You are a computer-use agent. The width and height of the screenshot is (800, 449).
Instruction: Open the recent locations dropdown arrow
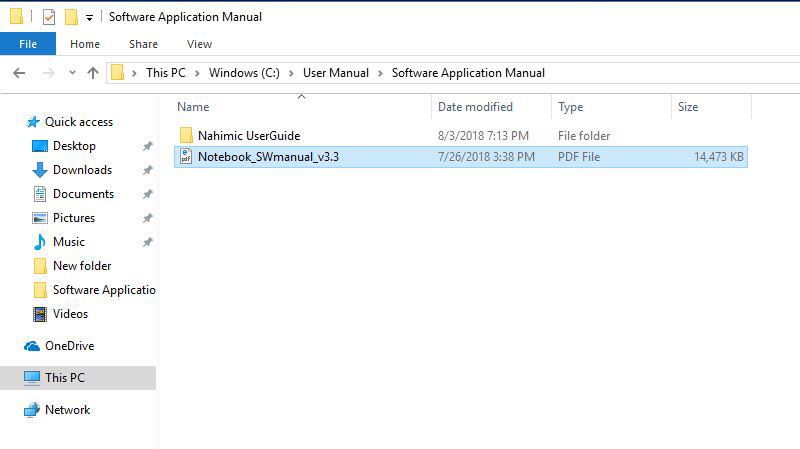coord(72,73)
